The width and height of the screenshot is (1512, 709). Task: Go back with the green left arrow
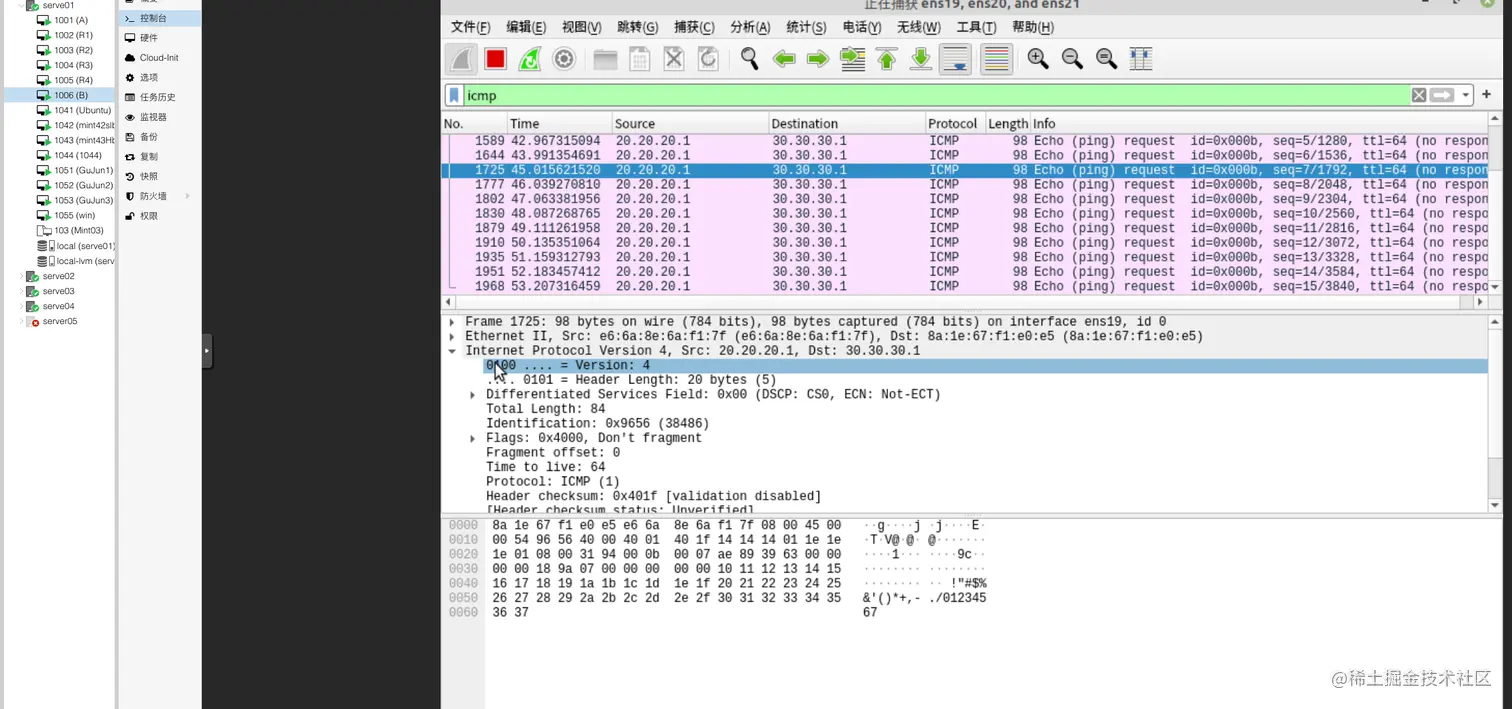tap(784, 59)
